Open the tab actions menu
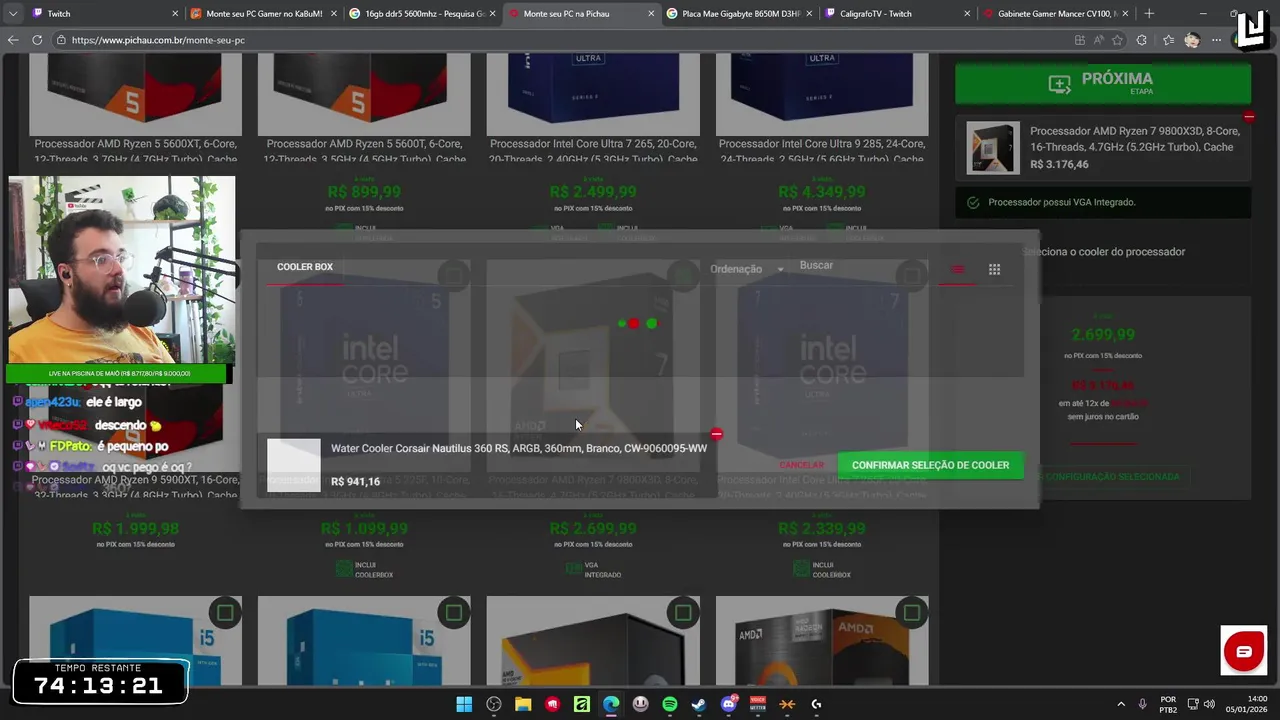Viewport: 1280px width, 720px height. click(13, 14)
